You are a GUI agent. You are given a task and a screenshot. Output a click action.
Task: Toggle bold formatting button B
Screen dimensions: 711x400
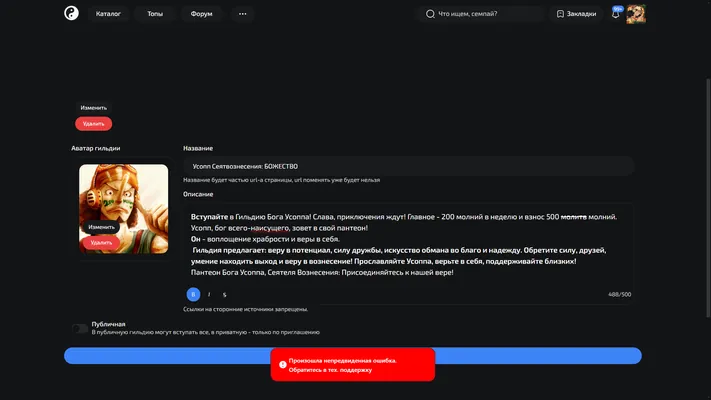193,294
